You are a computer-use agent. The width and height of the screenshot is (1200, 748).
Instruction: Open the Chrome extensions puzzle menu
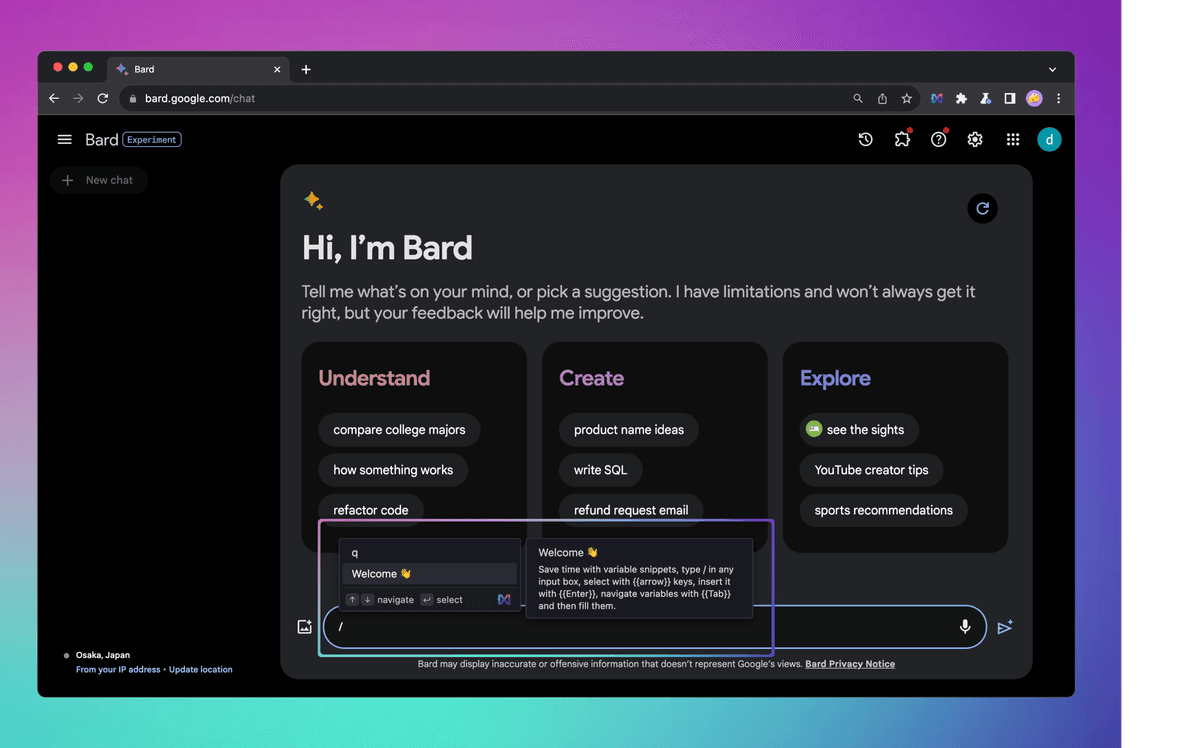click(962, 99)
